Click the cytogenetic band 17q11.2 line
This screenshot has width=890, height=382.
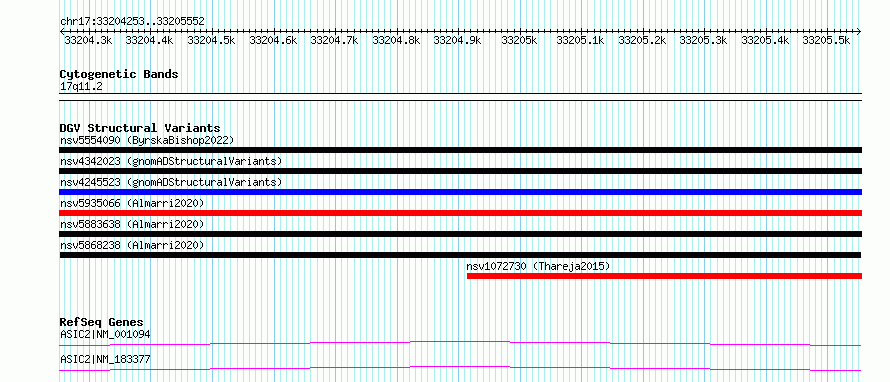tap(460, 97)
